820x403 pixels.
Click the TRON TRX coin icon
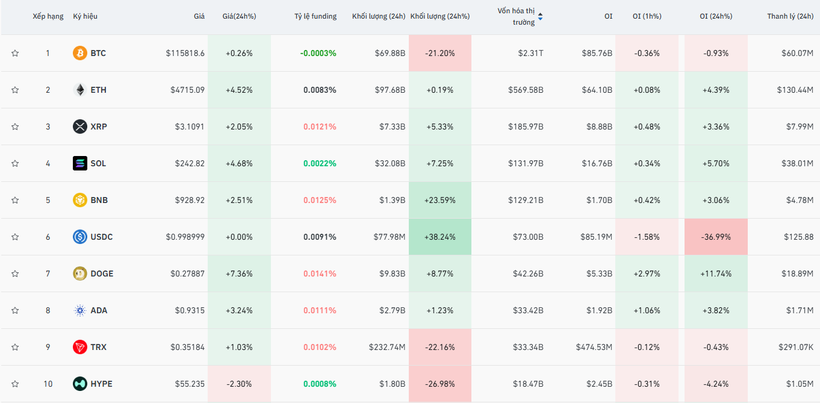pos(80,347)
